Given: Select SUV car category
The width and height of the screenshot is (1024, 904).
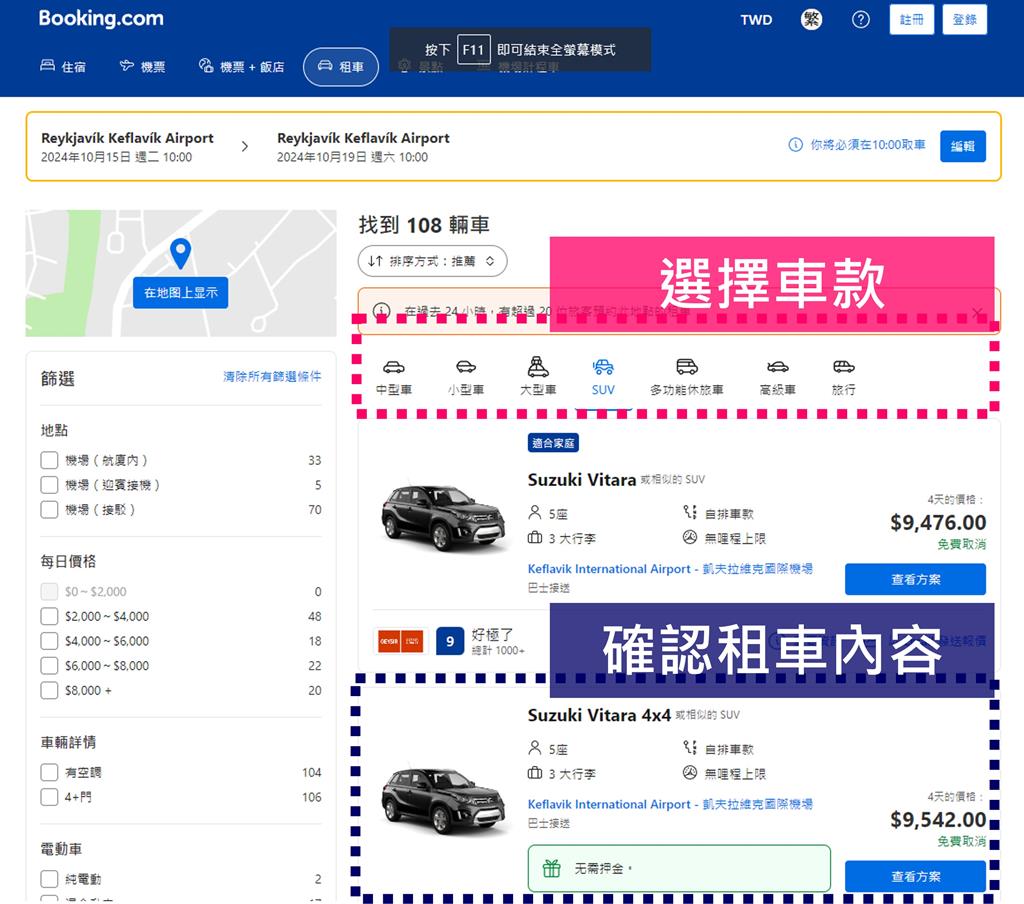Looking at the screenshot, I should [603, 377].
